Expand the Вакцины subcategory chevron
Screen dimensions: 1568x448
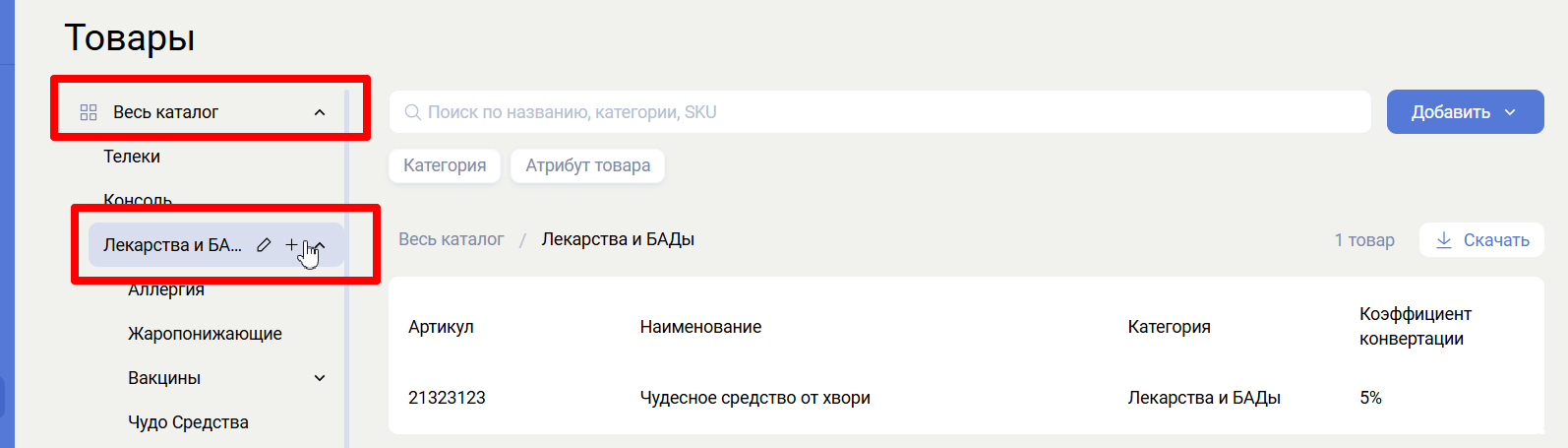pyautogui.click(x=320, y=378)
